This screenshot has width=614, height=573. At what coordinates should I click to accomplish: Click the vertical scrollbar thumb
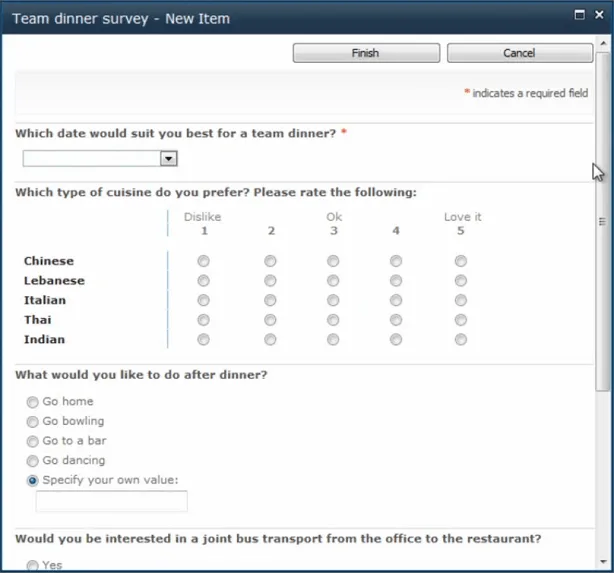point(603,221)
